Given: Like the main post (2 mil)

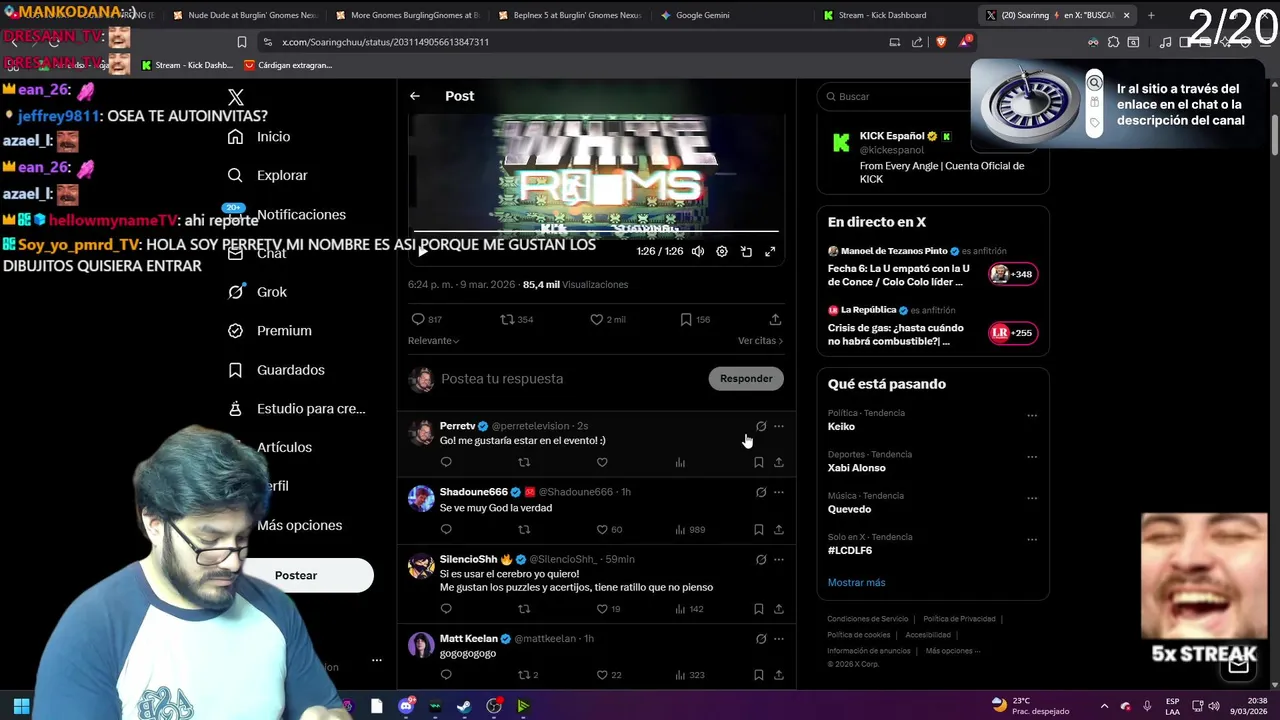Looking at the screenshot, I should point(608,319).
